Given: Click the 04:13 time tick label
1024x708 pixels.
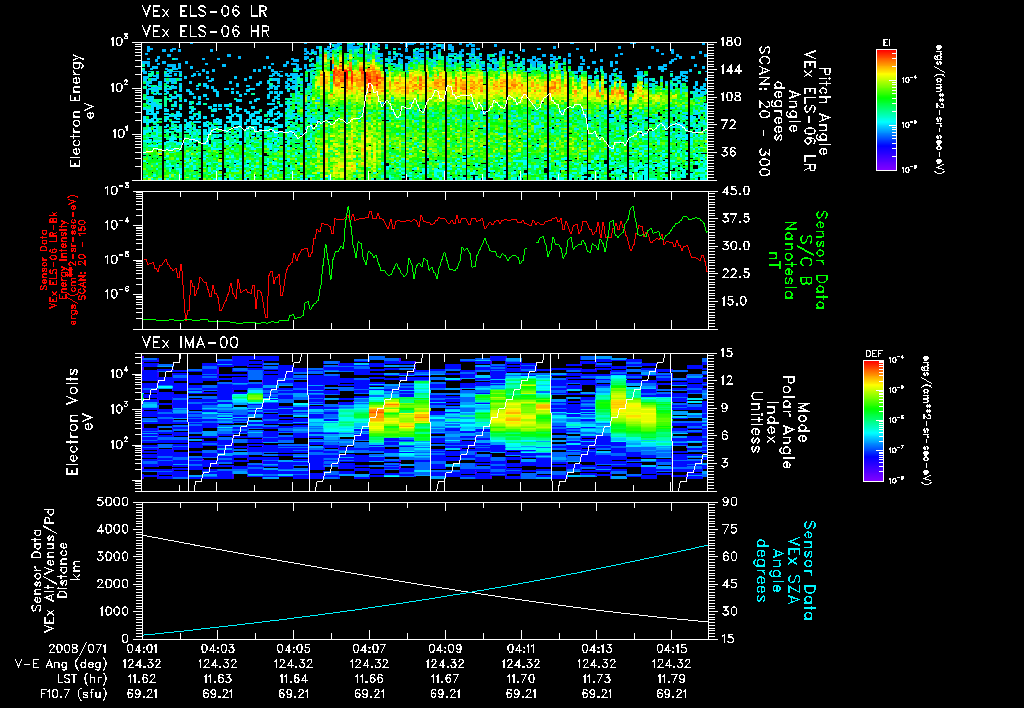Looking at the screenshot, I should 596,649.
